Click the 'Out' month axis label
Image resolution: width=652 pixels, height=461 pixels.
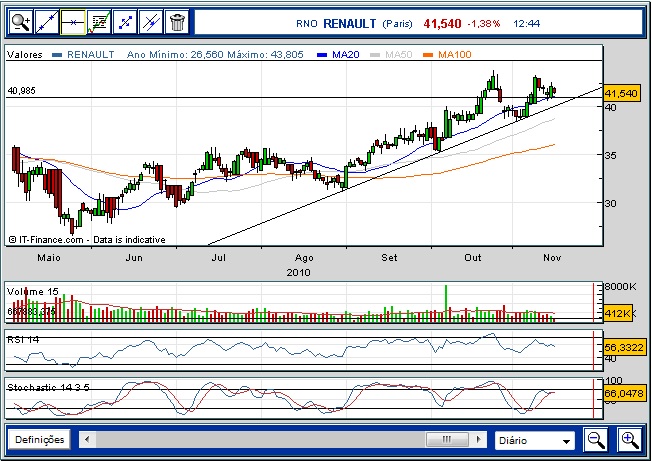(x=473, y=258)
